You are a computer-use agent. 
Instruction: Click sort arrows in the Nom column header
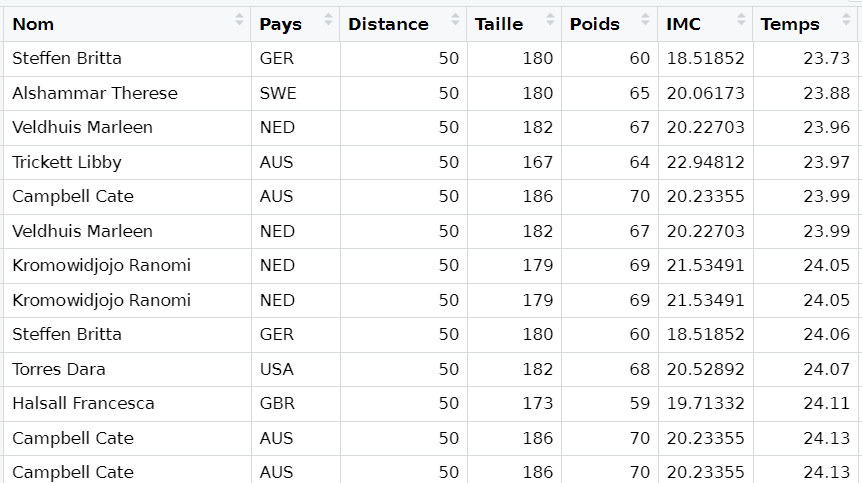(239, 20)
